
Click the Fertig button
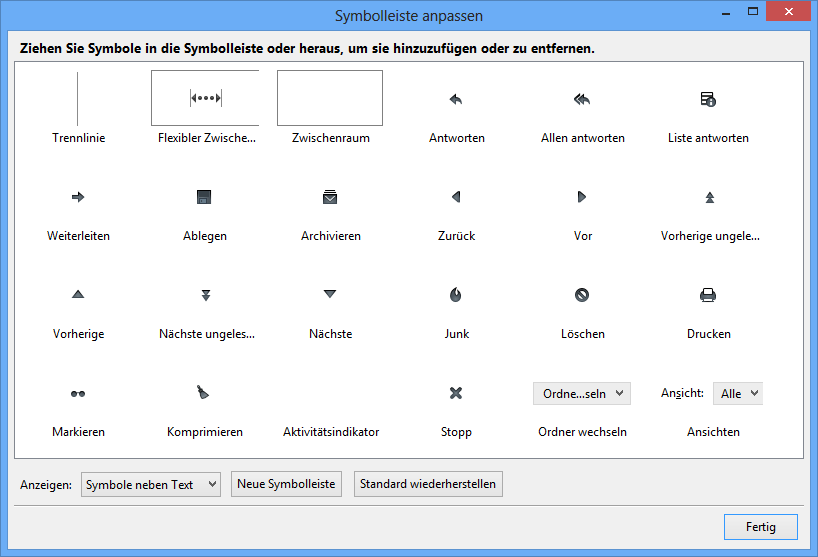761,527
